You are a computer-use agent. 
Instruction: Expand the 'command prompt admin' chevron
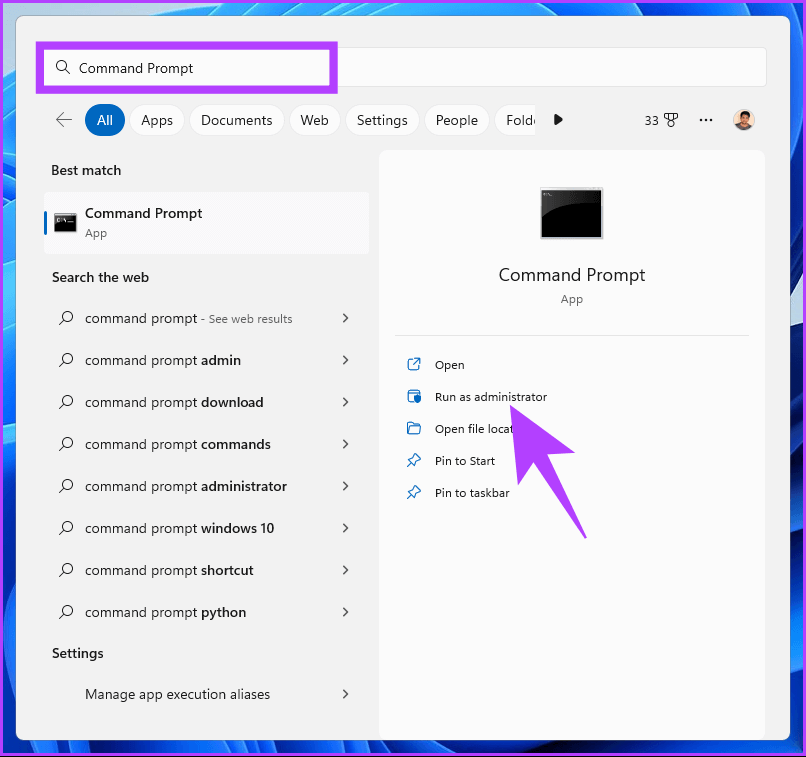pyautogui.click(x=345, y=360)
